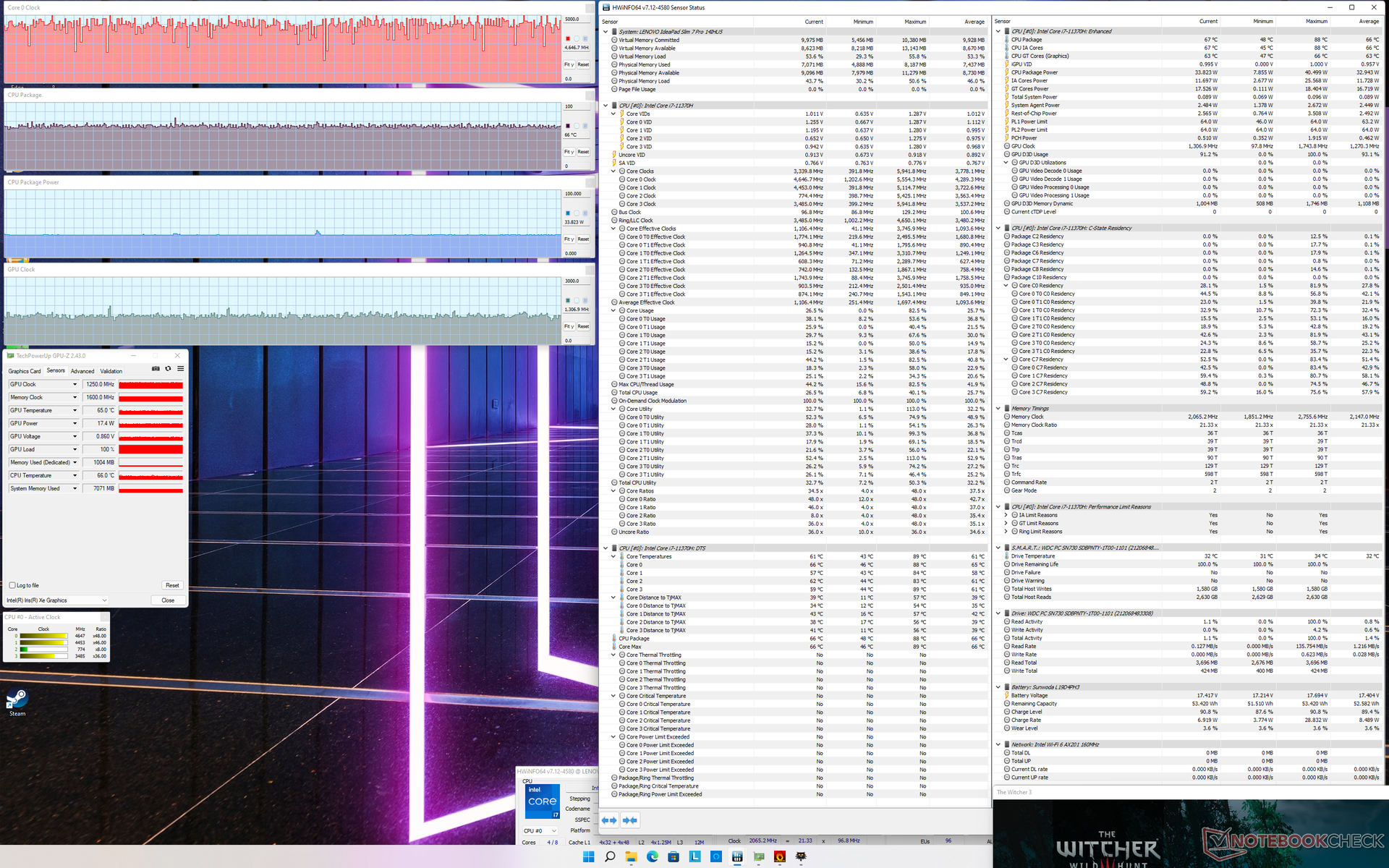Switch to the Graphics Card tab

25,371
